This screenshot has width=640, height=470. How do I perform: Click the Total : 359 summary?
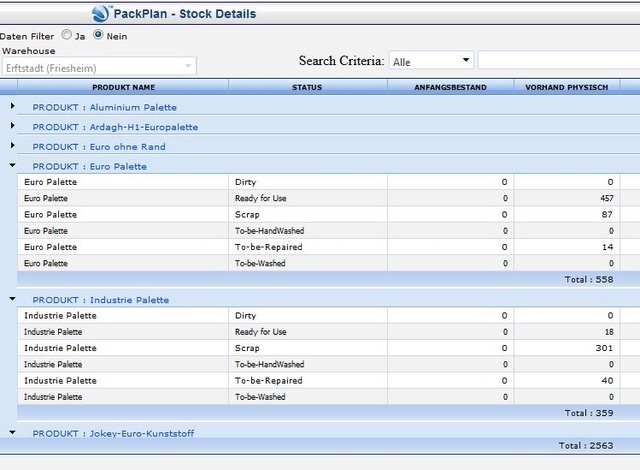[x=589, y=413]
